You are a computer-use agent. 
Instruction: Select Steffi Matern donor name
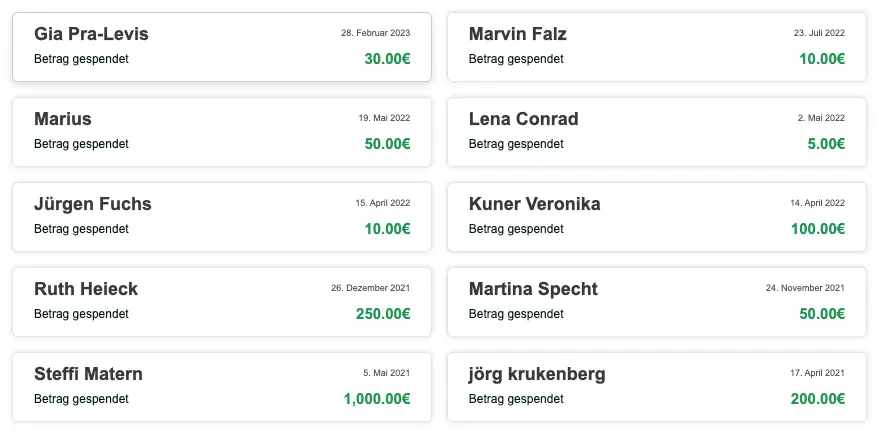[x=88, y=374]
